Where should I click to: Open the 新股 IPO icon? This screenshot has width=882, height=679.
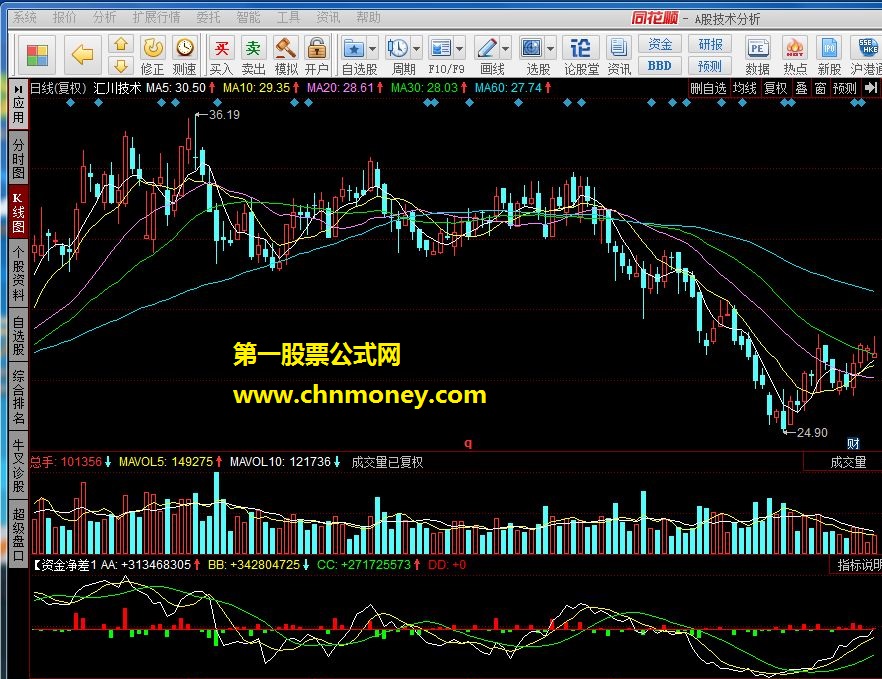point(830,55)
